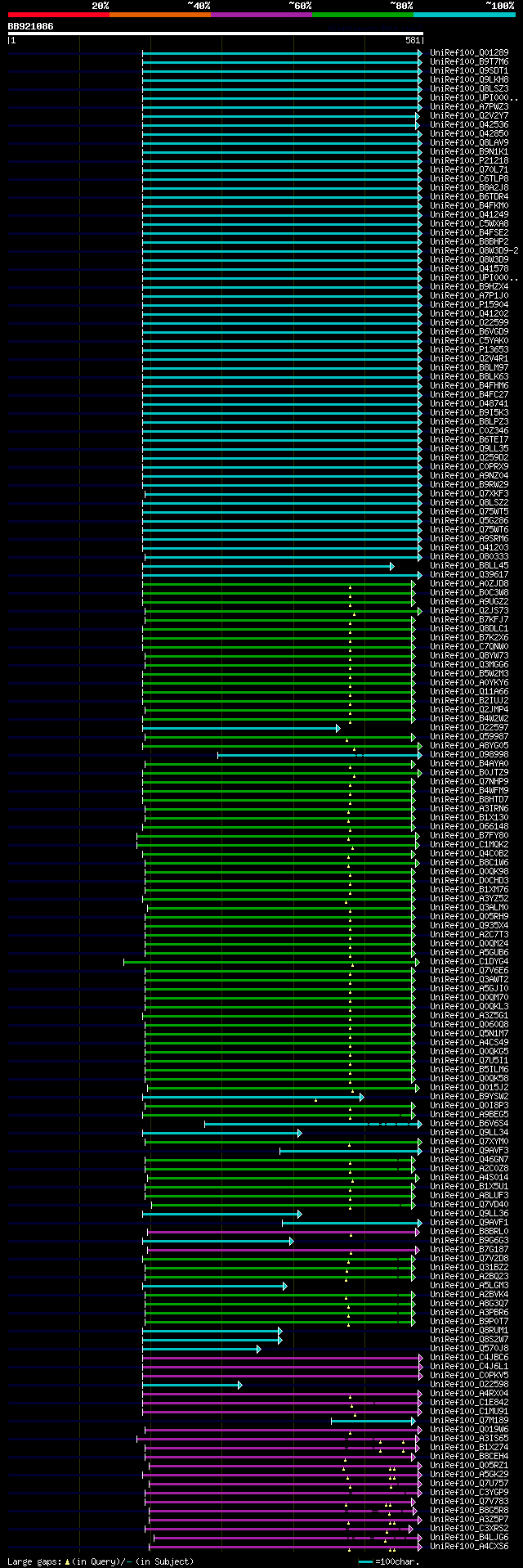The image size is (523, 1568).
Task: Select UniRef100_B0JTZ9 label
Action: pos(469,772)
